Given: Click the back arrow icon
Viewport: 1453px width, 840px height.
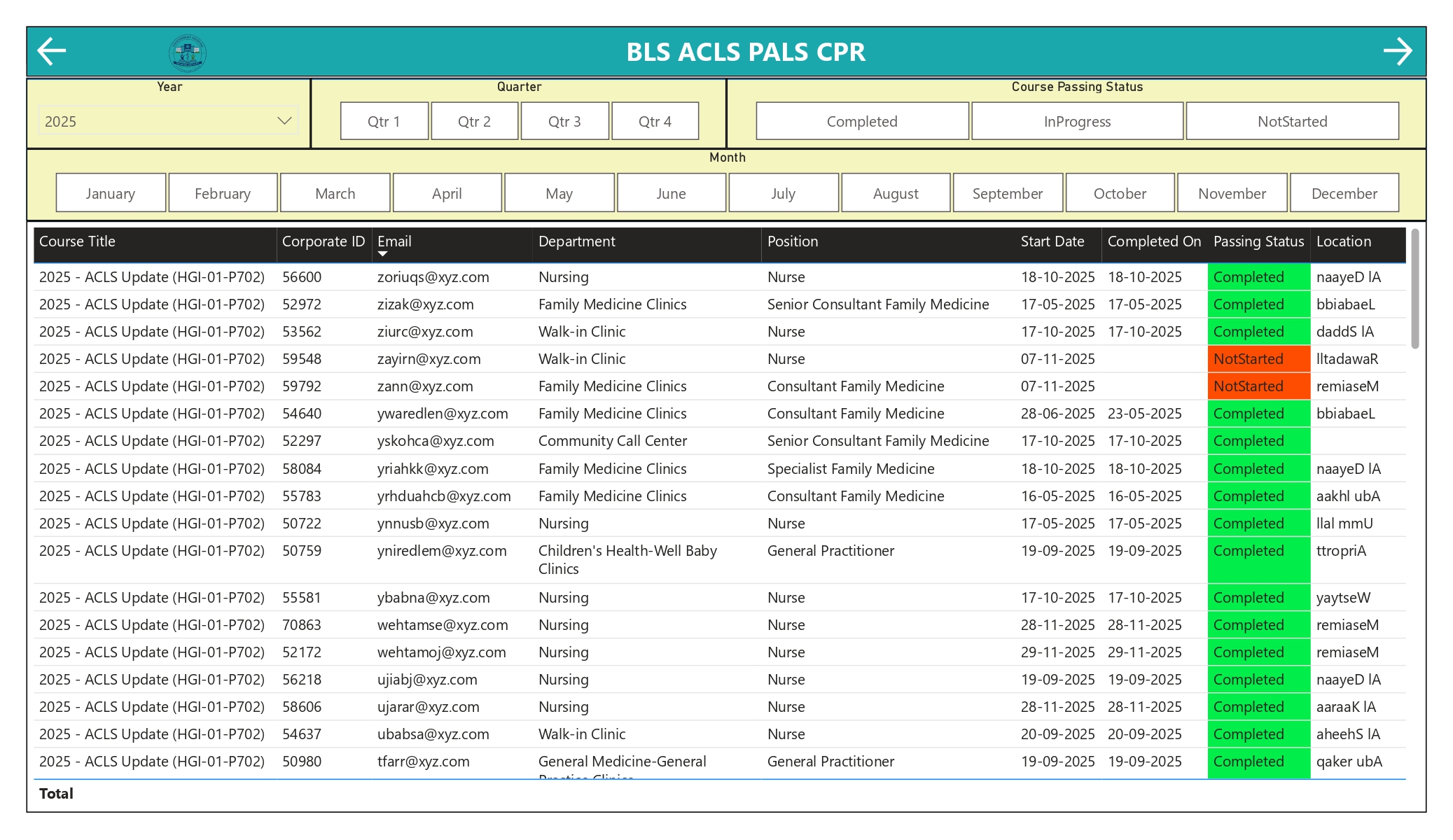Looking at the screenshot, I should 51,51.
